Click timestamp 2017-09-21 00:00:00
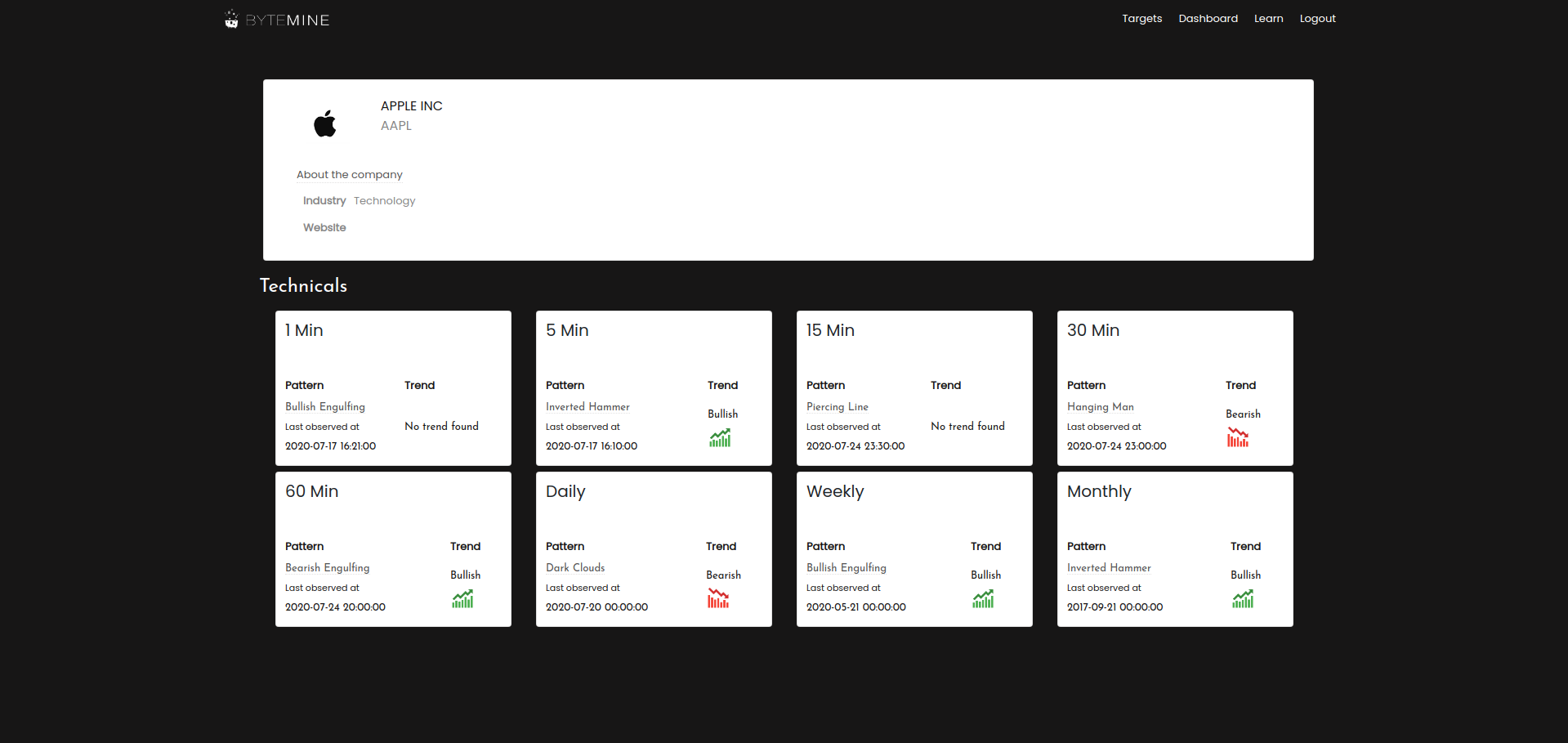Screen dimensions: 1568x743 (x=1115, y=607)
